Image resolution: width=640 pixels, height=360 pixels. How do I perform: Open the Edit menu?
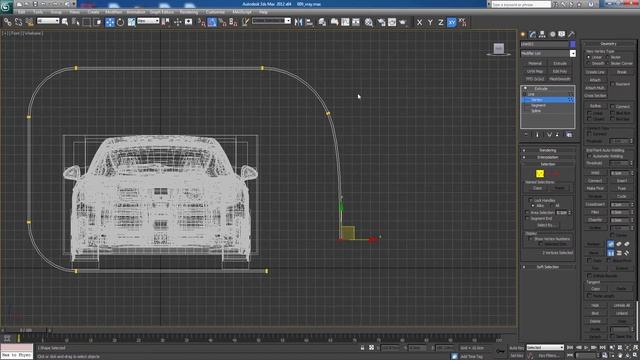click(21, 12)
